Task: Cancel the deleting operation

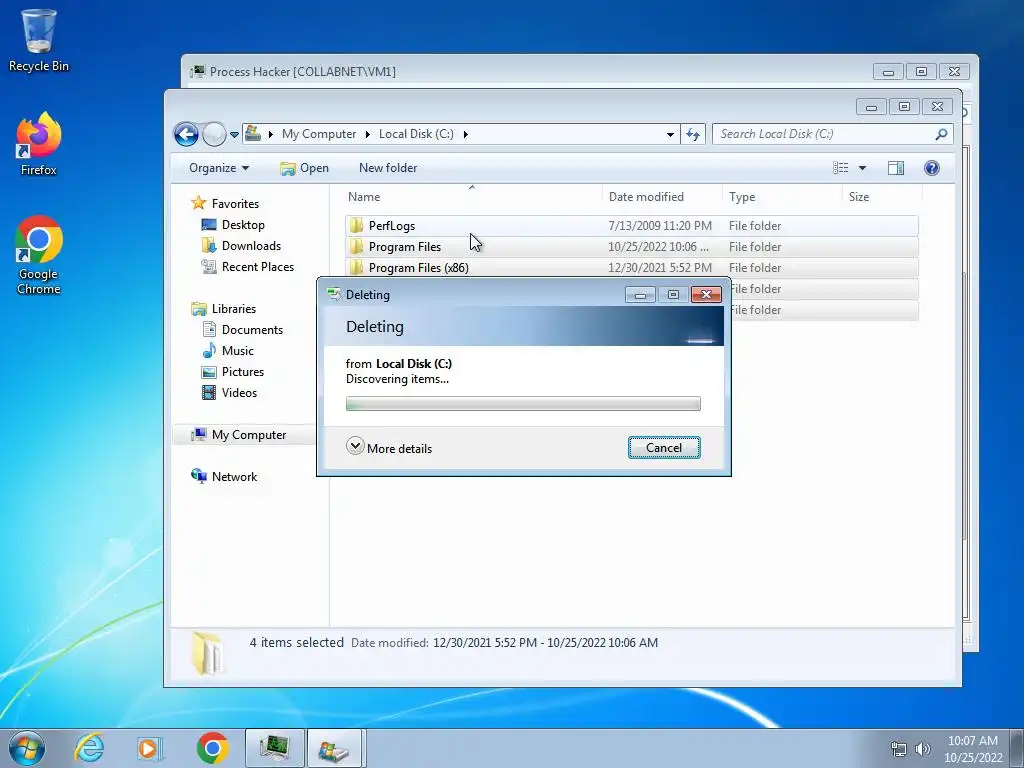Action: click(x=664, y=447)
